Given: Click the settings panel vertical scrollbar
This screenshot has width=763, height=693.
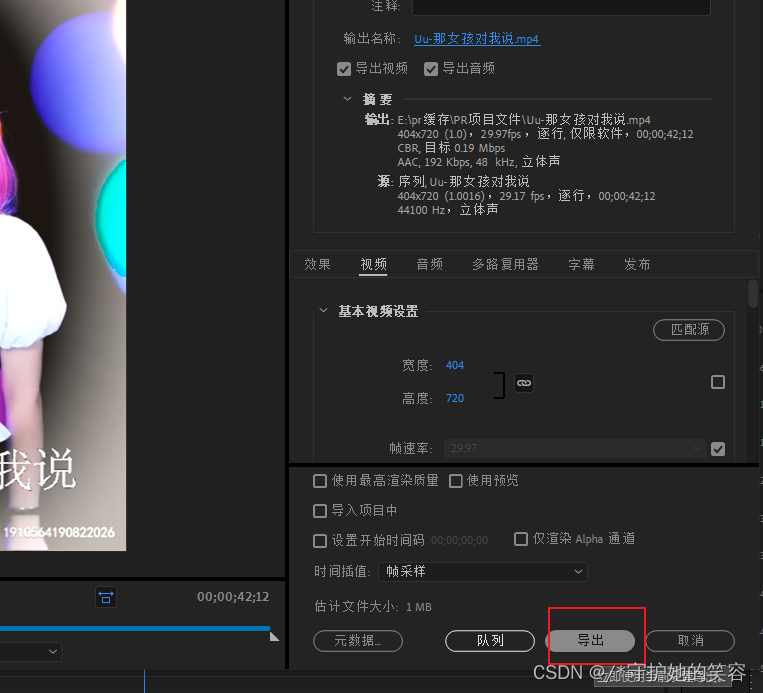Looking at the screenshot, I should 753,293.
